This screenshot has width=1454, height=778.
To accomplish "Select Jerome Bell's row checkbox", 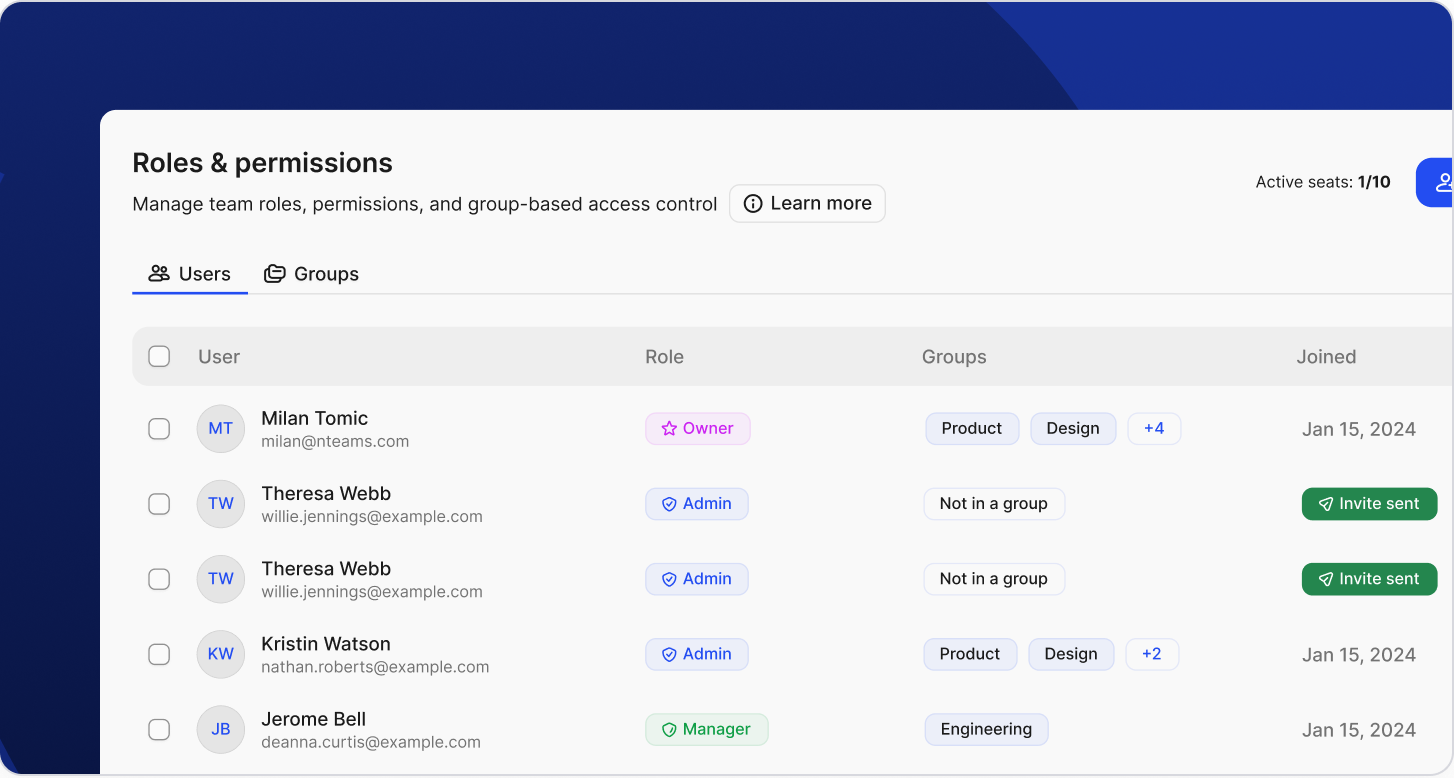I will point(159,730).
